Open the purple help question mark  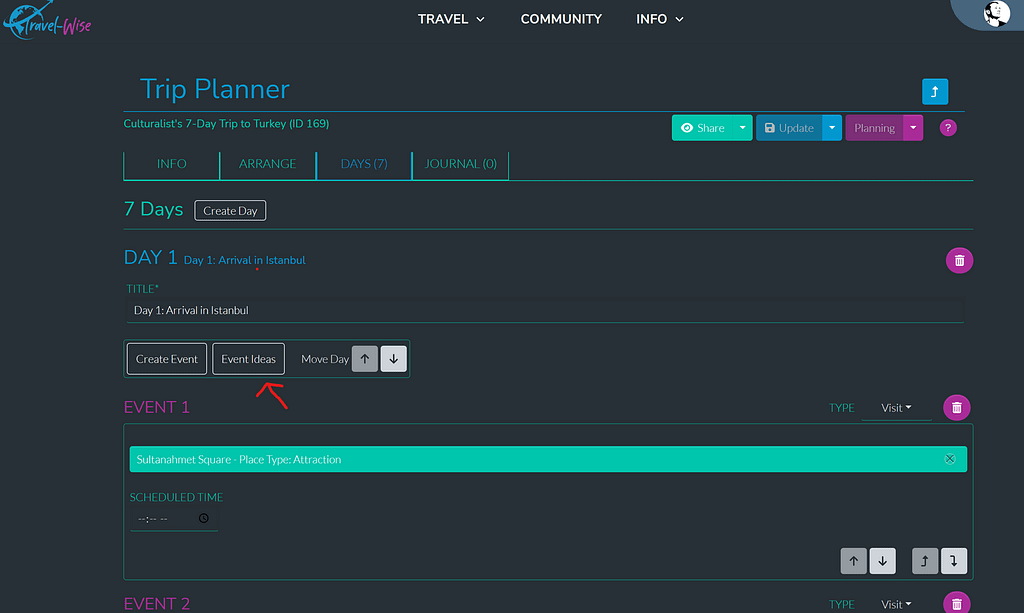(948, 128)
